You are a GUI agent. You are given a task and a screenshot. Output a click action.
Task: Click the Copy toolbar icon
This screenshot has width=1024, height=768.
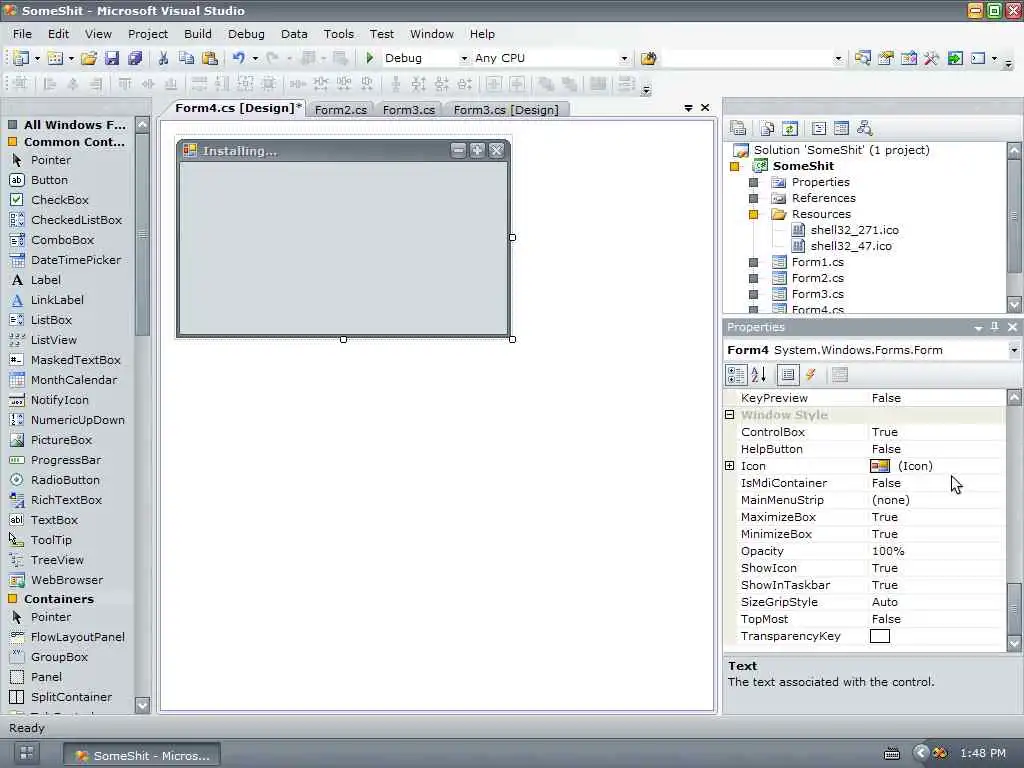[x=186, y=58]
